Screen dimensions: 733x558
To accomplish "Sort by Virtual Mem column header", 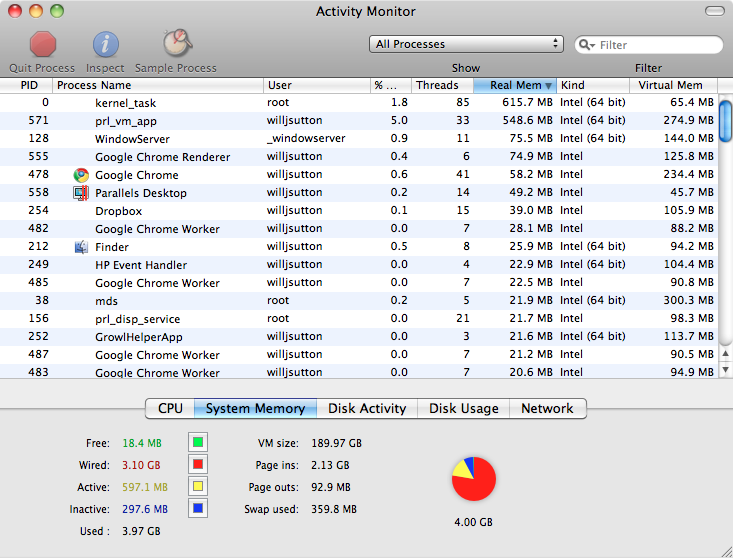I will pos(674,85).
